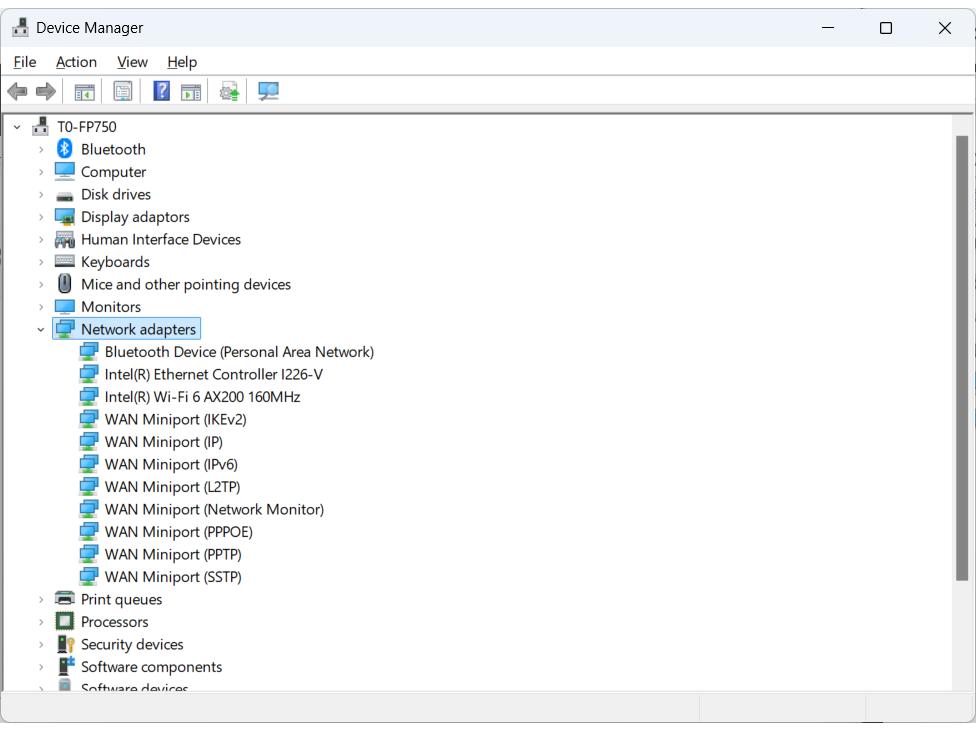Minimize the Device Manager window
Screen dimensions: 976x730
[x=828, y=28]
